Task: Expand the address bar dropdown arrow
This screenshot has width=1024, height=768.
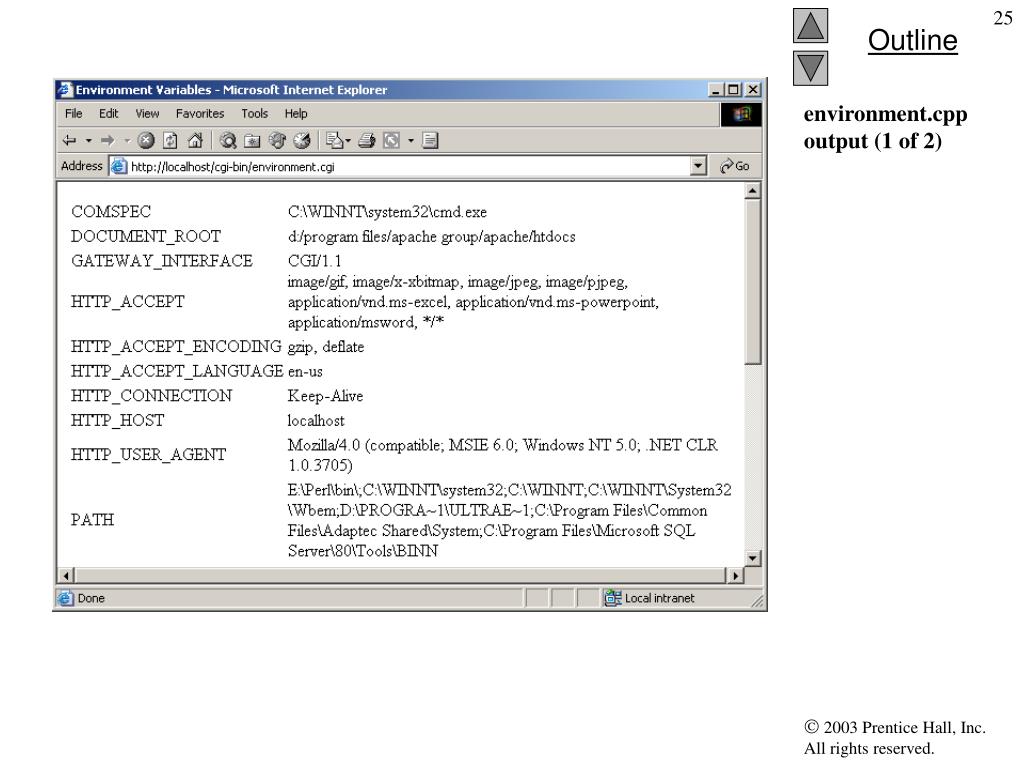Action: pos(698,166)
